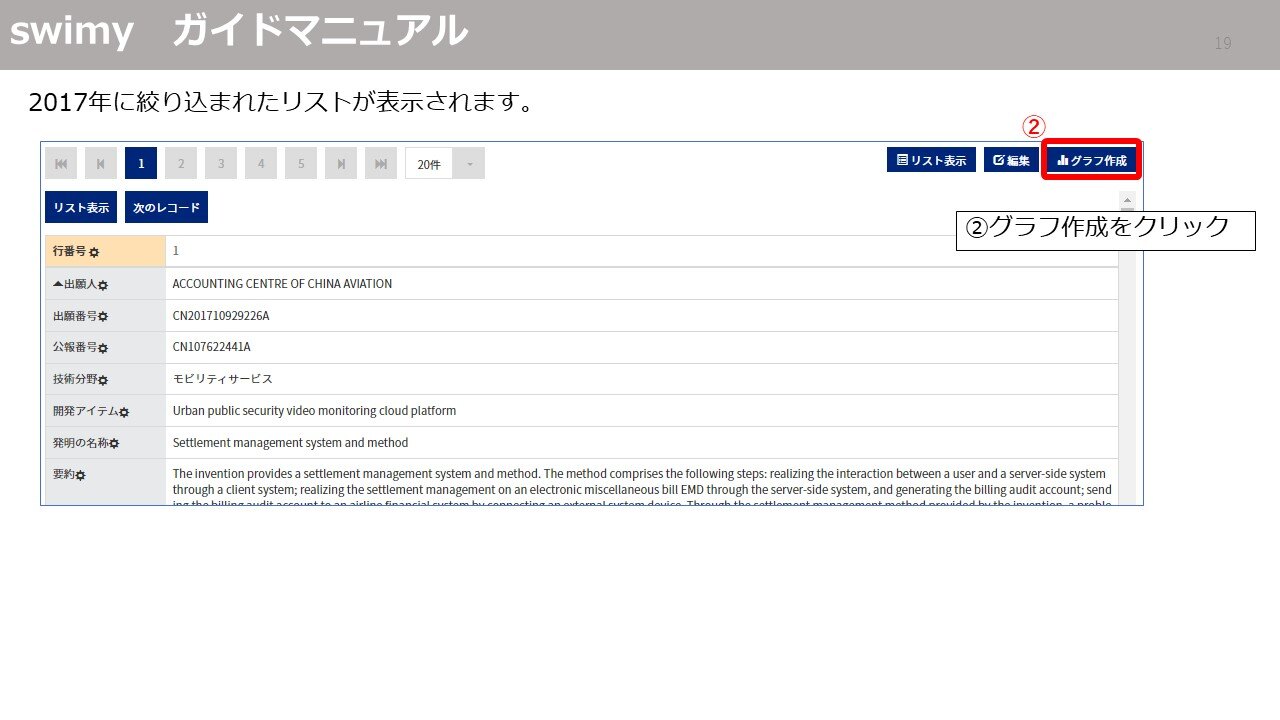This screenshot has width=1280, height=720.
Task: Click the gear next to 開発アイテム
Action: point(124,411)
